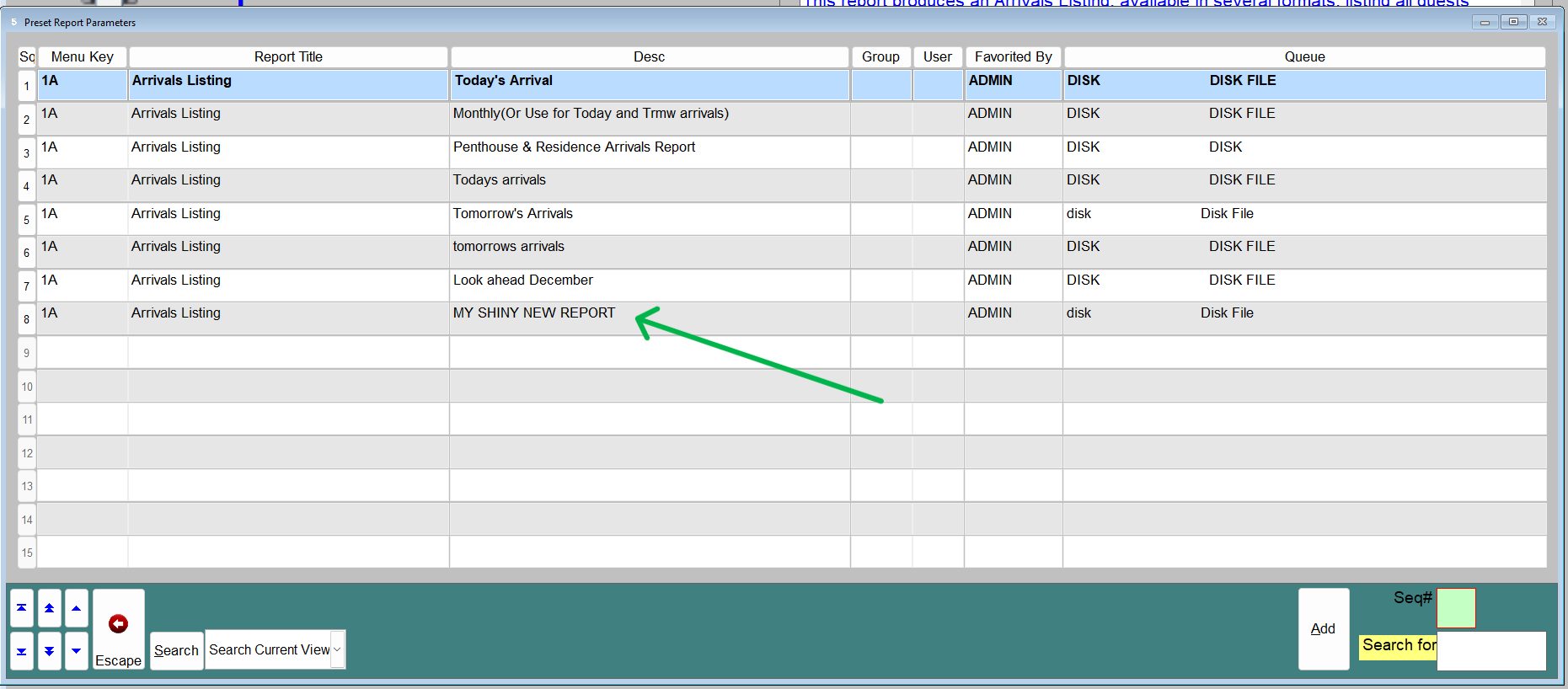Jump to last record with bottom arrow
Screen dimensions: 1568x689
22,651
